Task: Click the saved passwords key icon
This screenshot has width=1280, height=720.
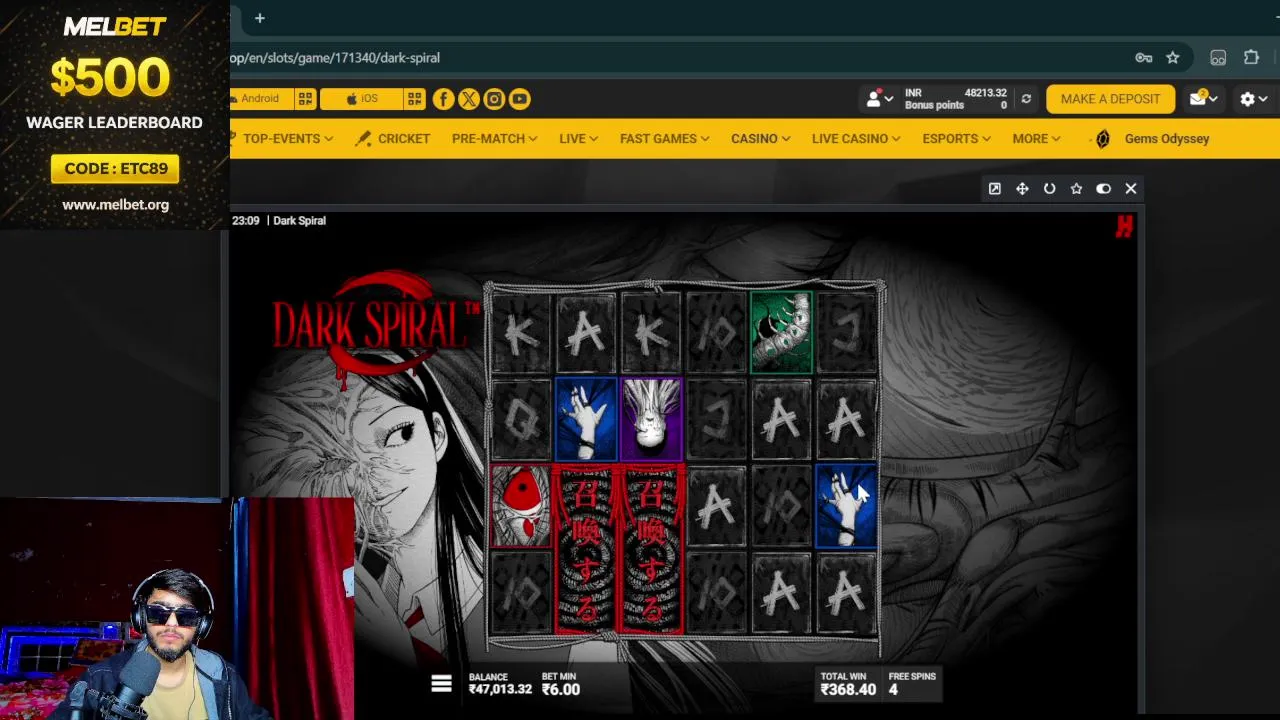Action: (x=1144, y=58)
